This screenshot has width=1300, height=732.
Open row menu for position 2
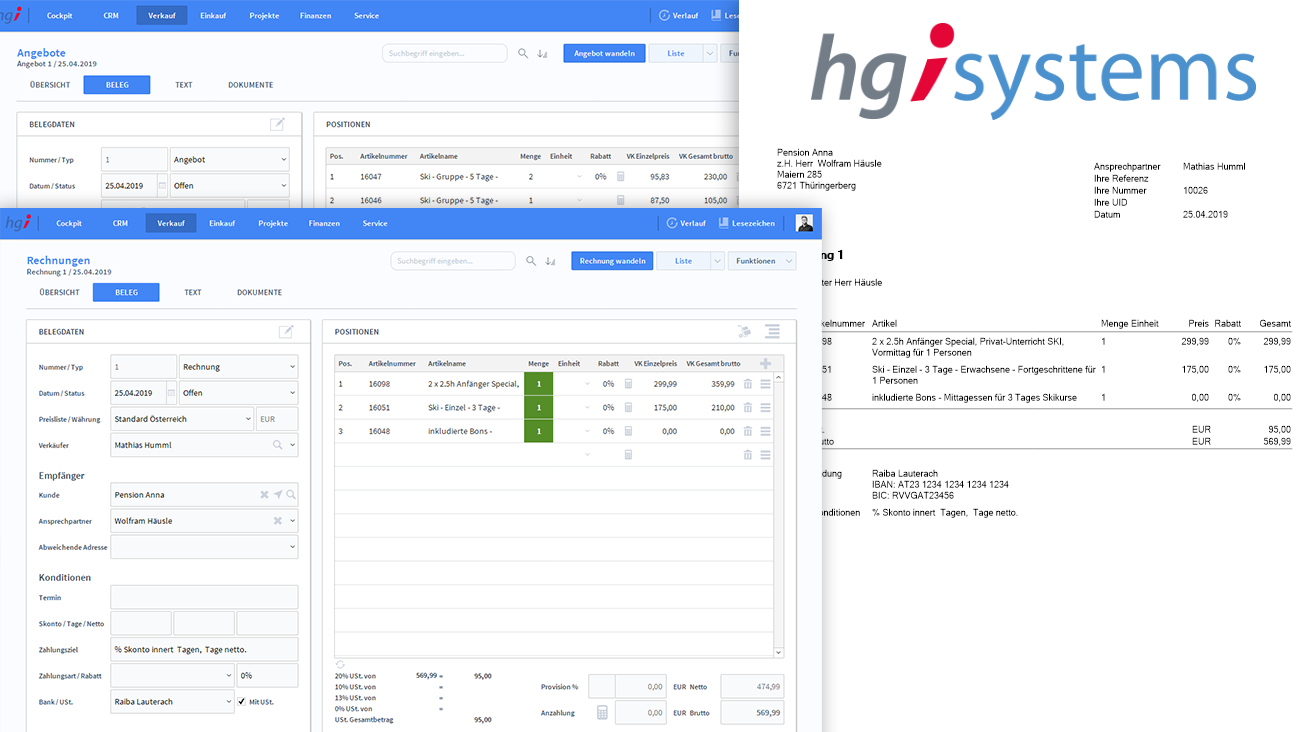click(766, 408)
